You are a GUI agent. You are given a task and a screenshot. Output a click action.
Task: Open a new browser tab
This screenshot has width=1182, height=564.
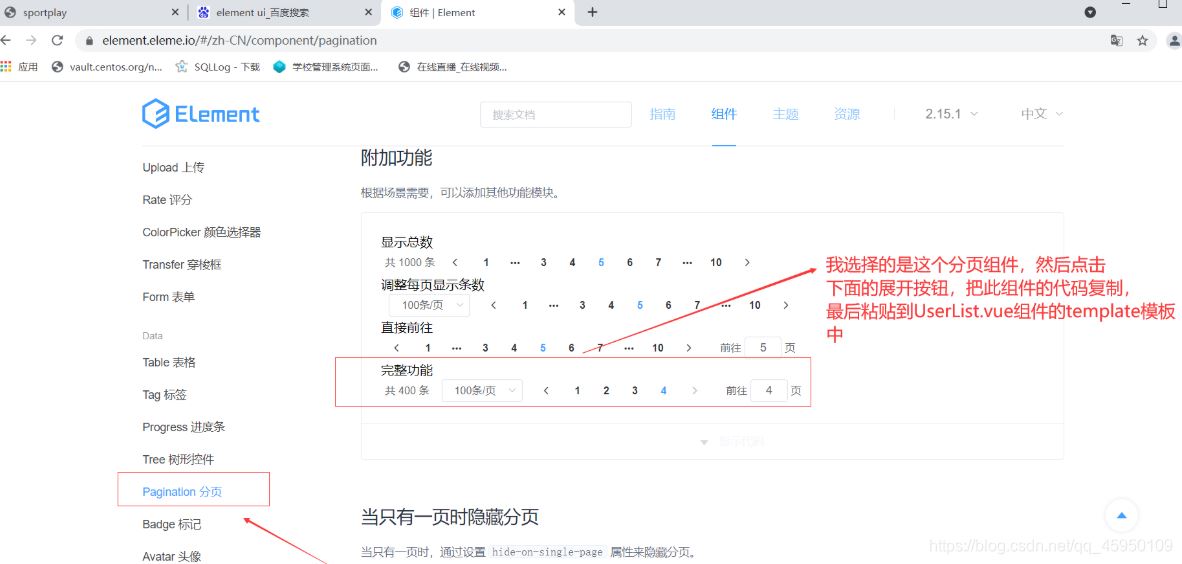(593, 12)
